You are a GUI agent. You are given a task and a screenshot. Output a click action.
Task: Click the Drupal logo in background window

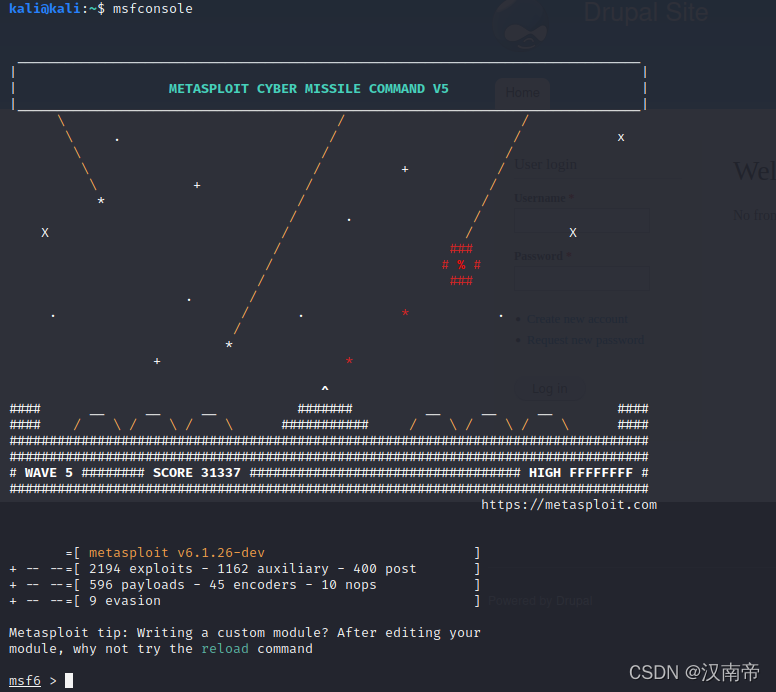[x=521, y=25]
